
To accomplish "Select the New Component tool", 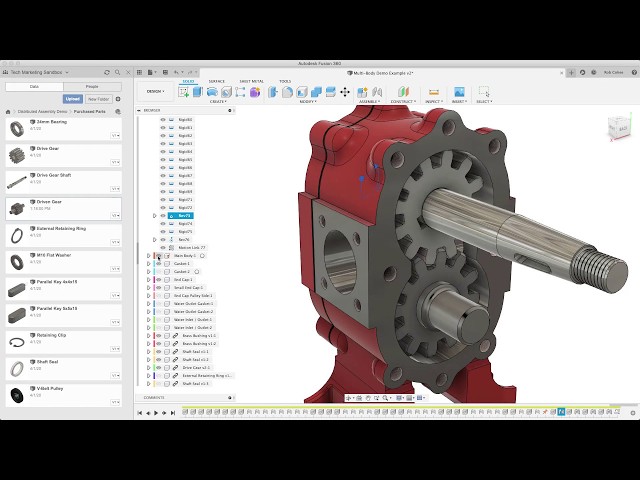I will [362, 92].
